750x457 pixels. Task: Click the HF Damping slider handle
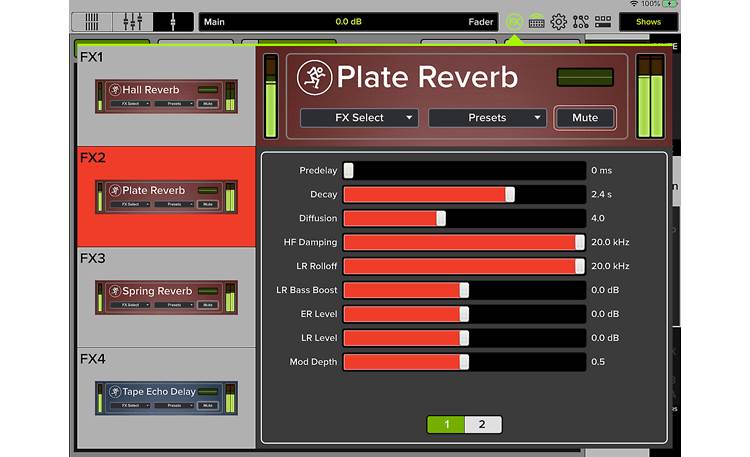pyautogui.click(x=580, y=242)
